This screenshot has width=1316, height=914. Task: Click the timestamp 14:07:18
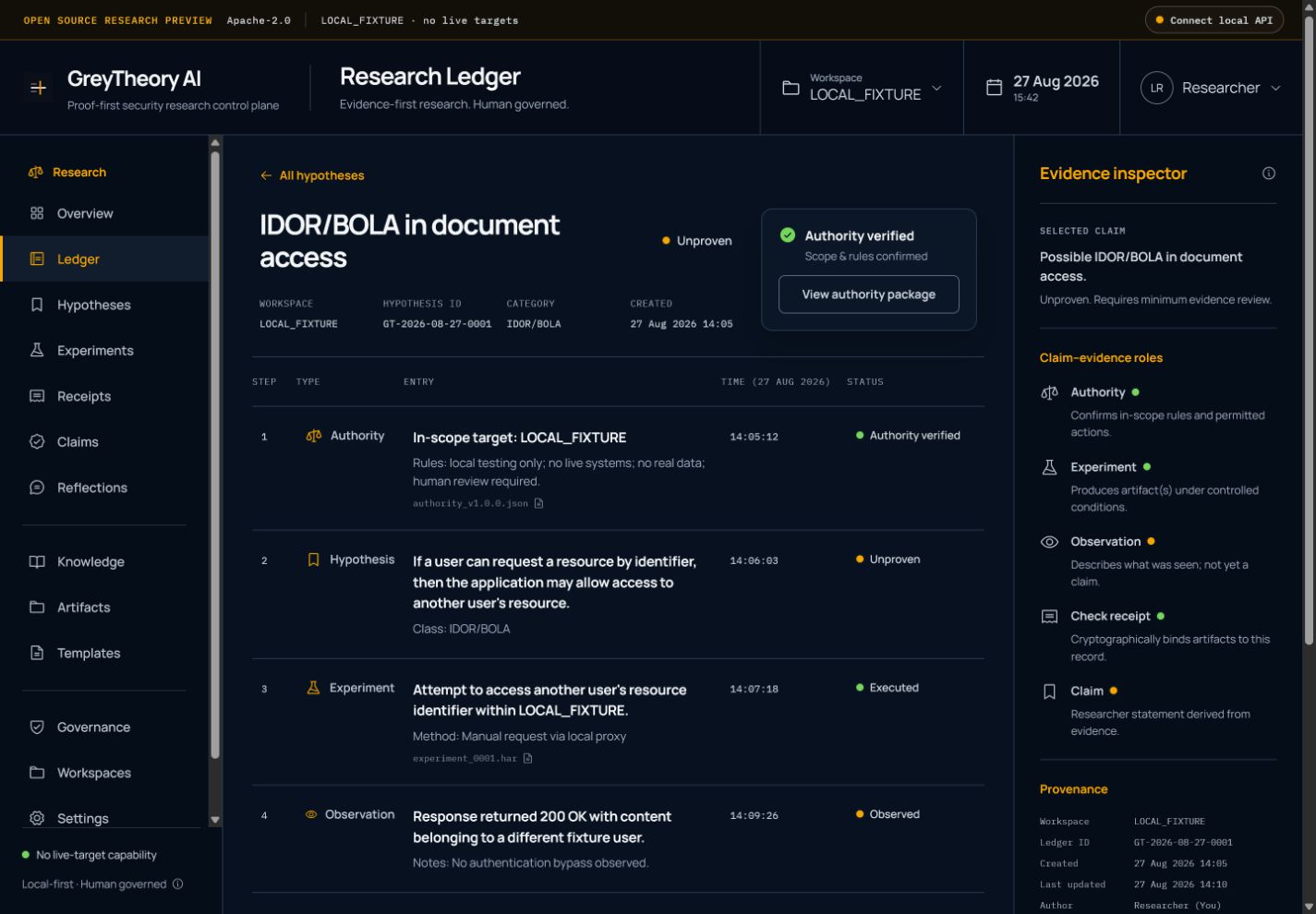754,689
